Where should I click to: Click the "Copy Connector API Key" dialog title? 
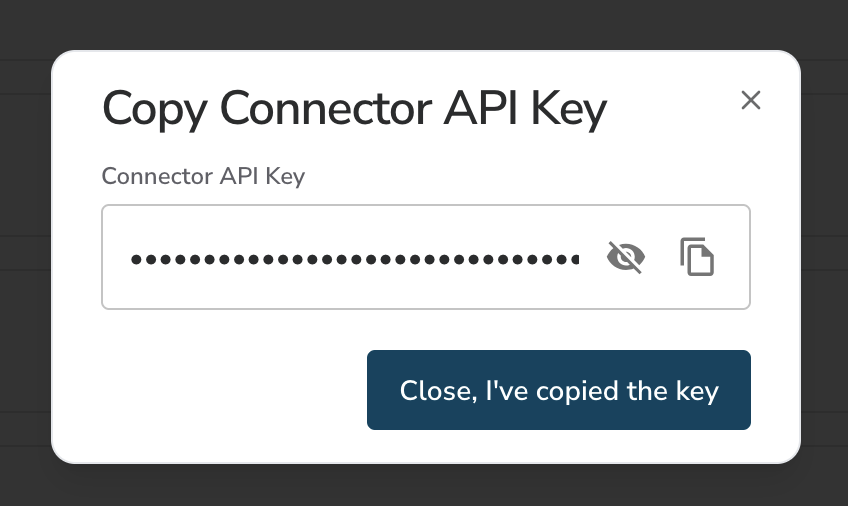click(354, 110)
